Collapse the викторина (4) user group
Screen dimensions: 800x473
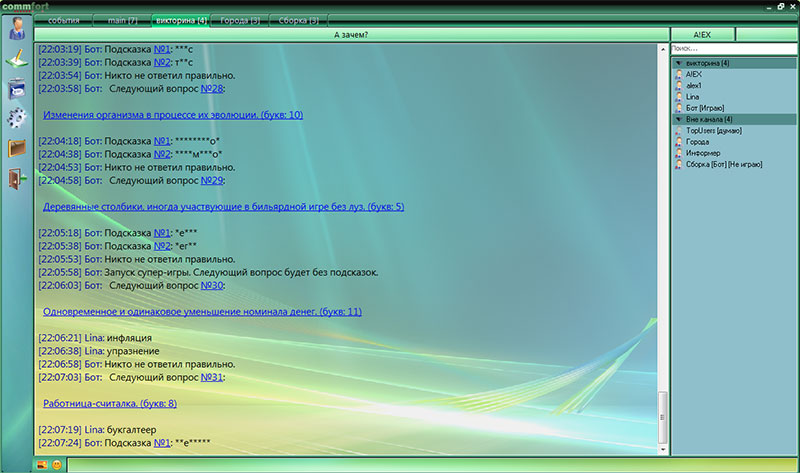[x=680, y=63]
